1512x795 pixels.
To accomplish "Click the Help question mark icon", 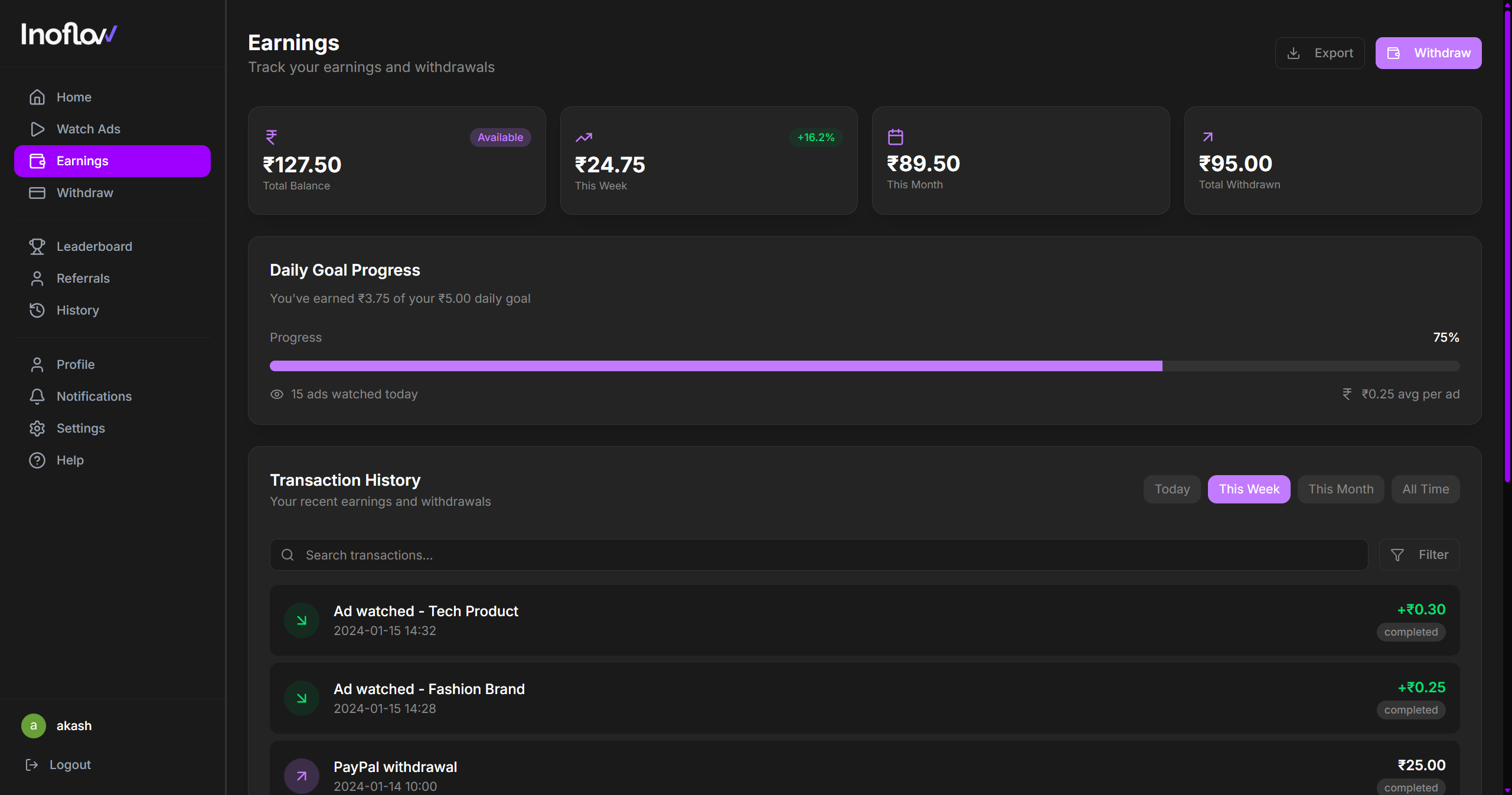I will click(x=37, y=460).
